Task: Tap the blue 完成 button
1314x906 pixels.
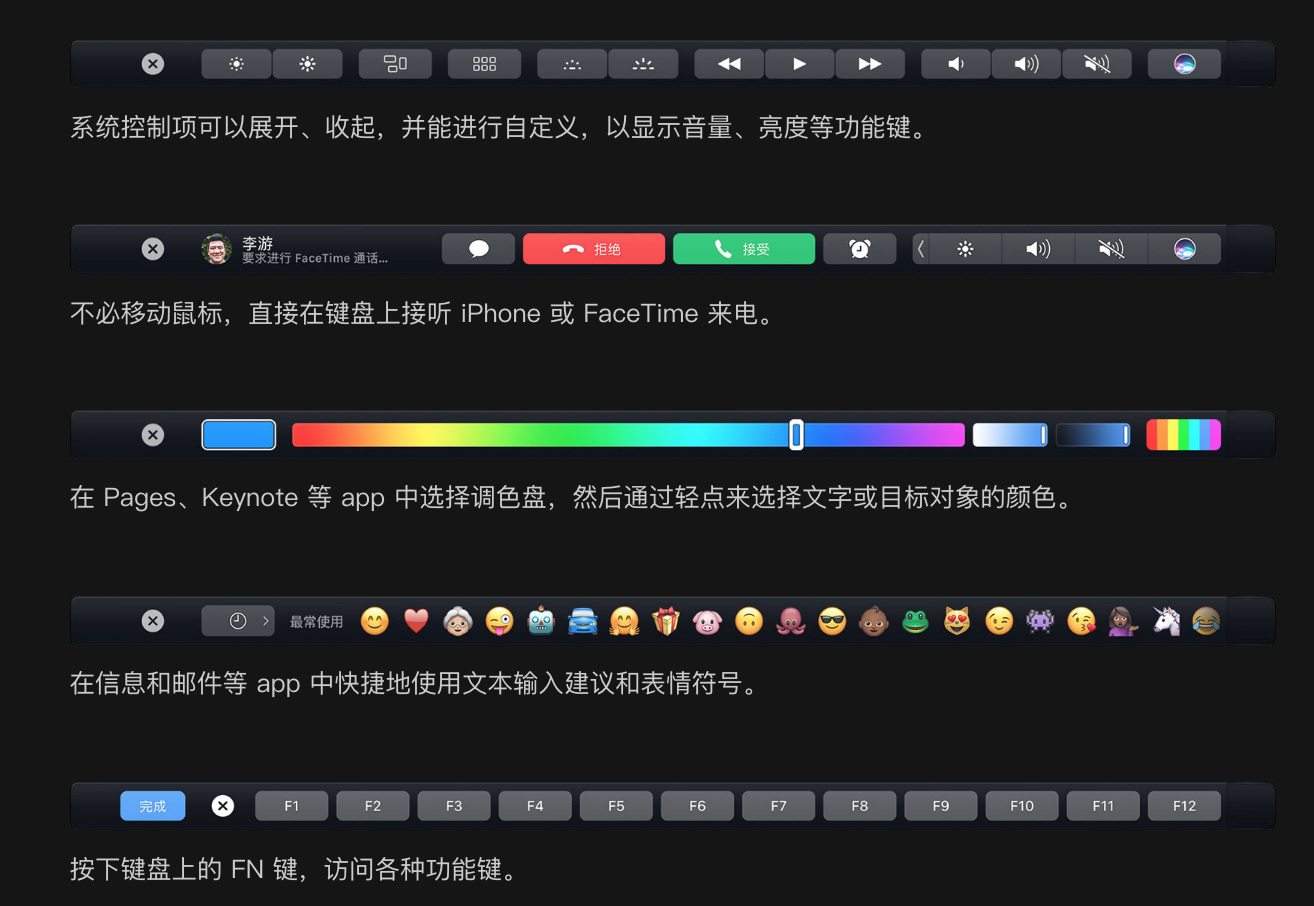Action: 153,806
